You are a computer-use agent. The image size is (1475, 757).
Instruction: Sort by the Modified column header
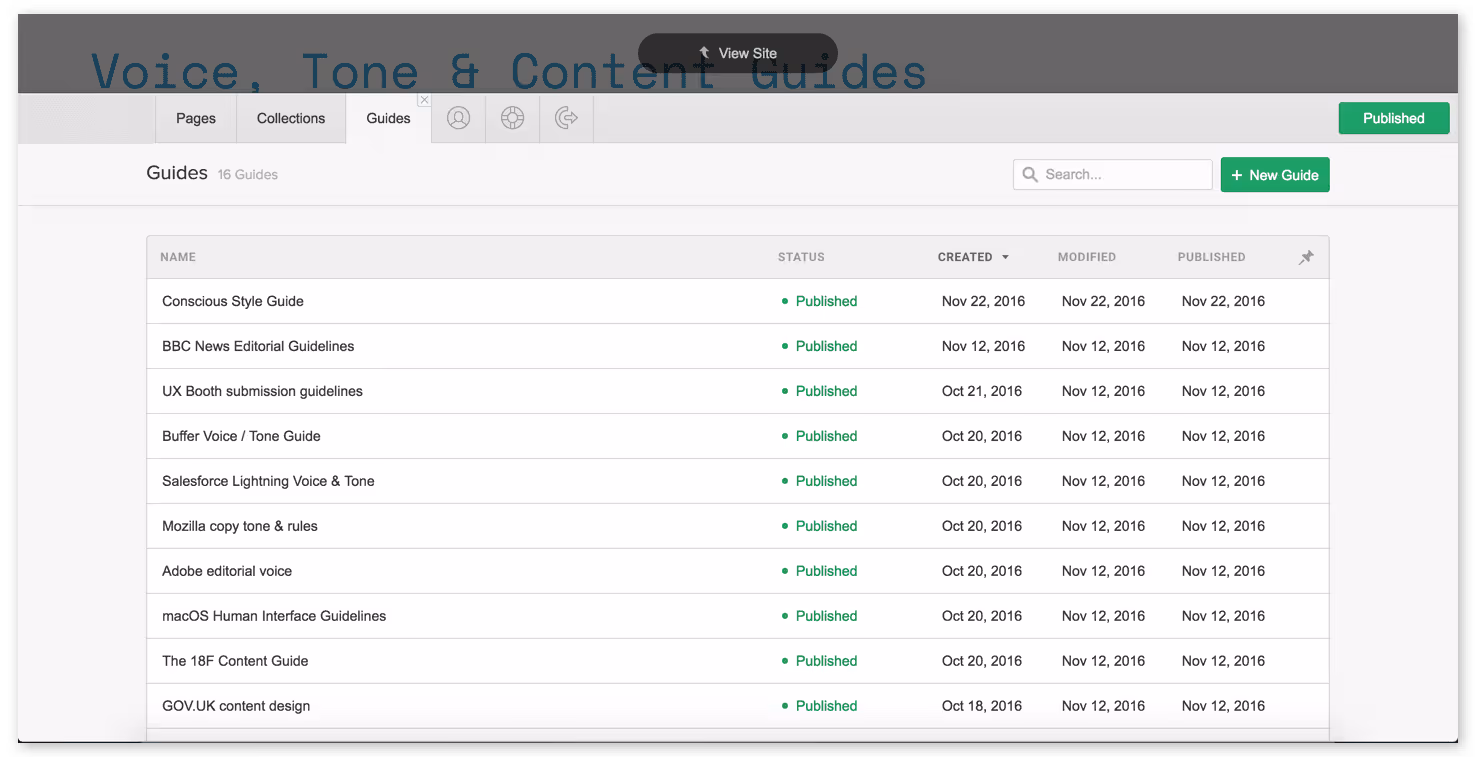(x=1086, y=257)
